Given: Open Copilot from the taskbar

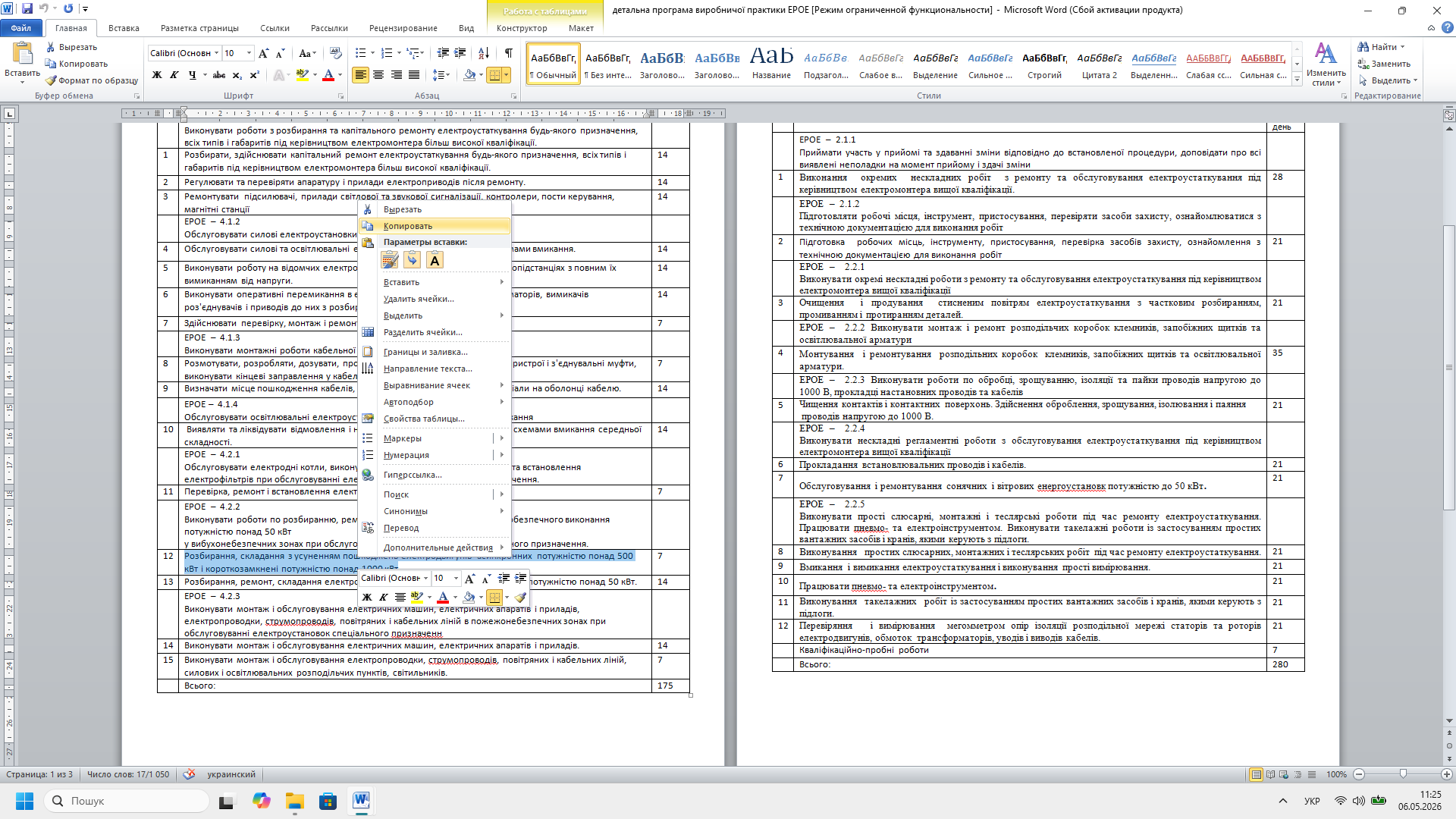Looking at the screenshot, I should click(x=262, y=801).
